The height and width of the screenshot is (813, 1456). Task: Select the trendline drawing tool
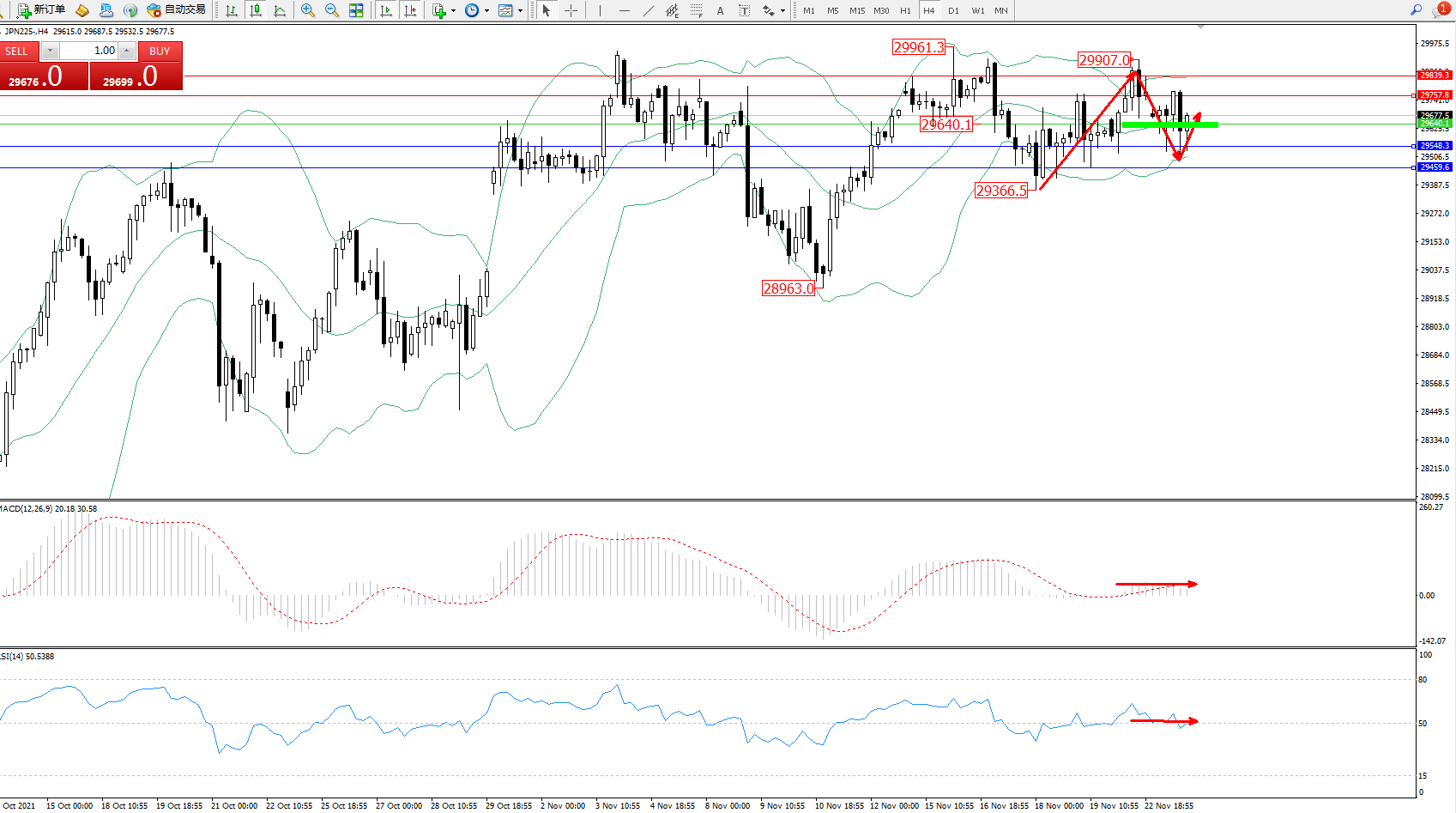coord(649,10)
